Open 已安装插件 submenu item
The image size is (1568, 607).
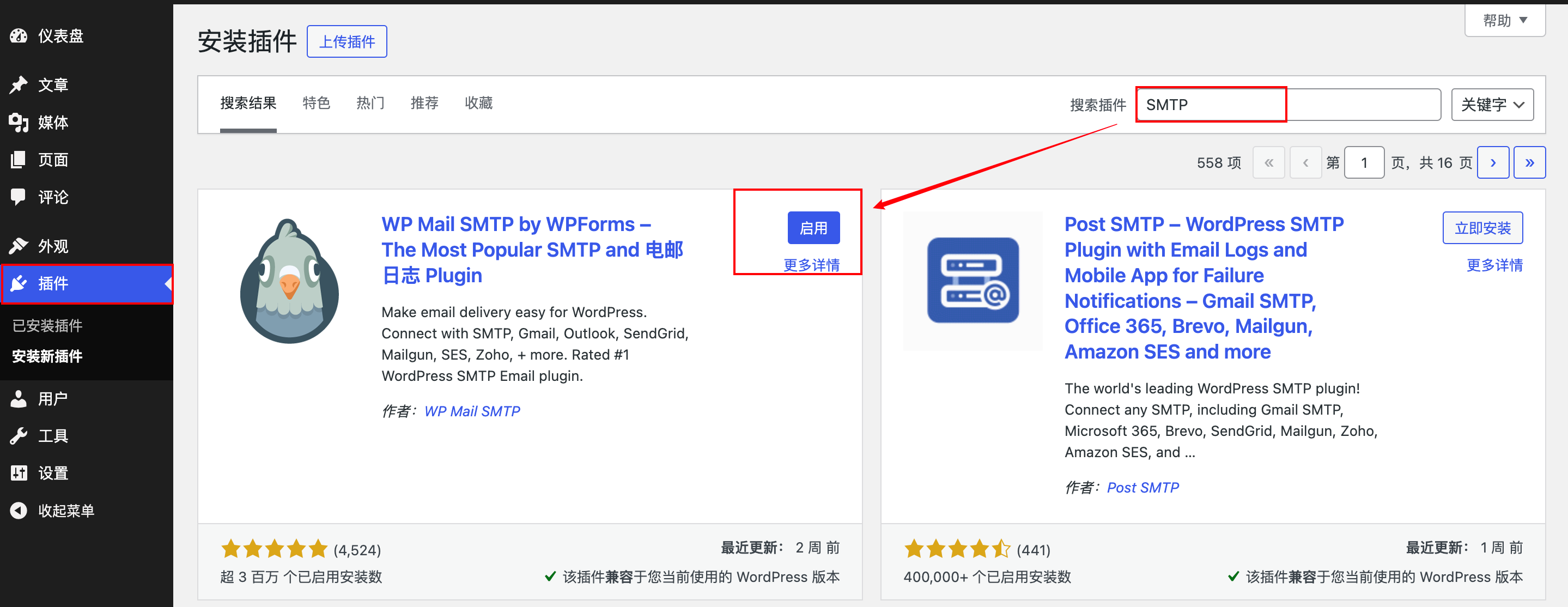pos(47,326)
